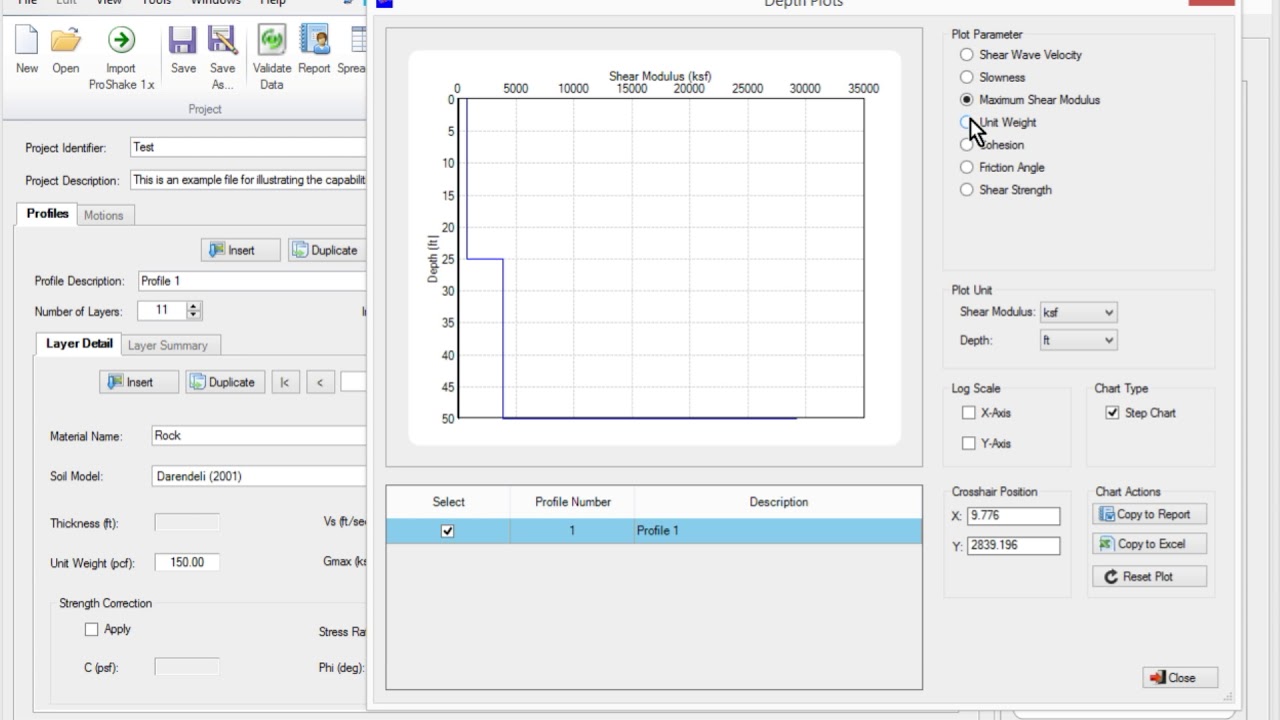
Task: Apply strength correction checkbox
Action: (92, 629)
